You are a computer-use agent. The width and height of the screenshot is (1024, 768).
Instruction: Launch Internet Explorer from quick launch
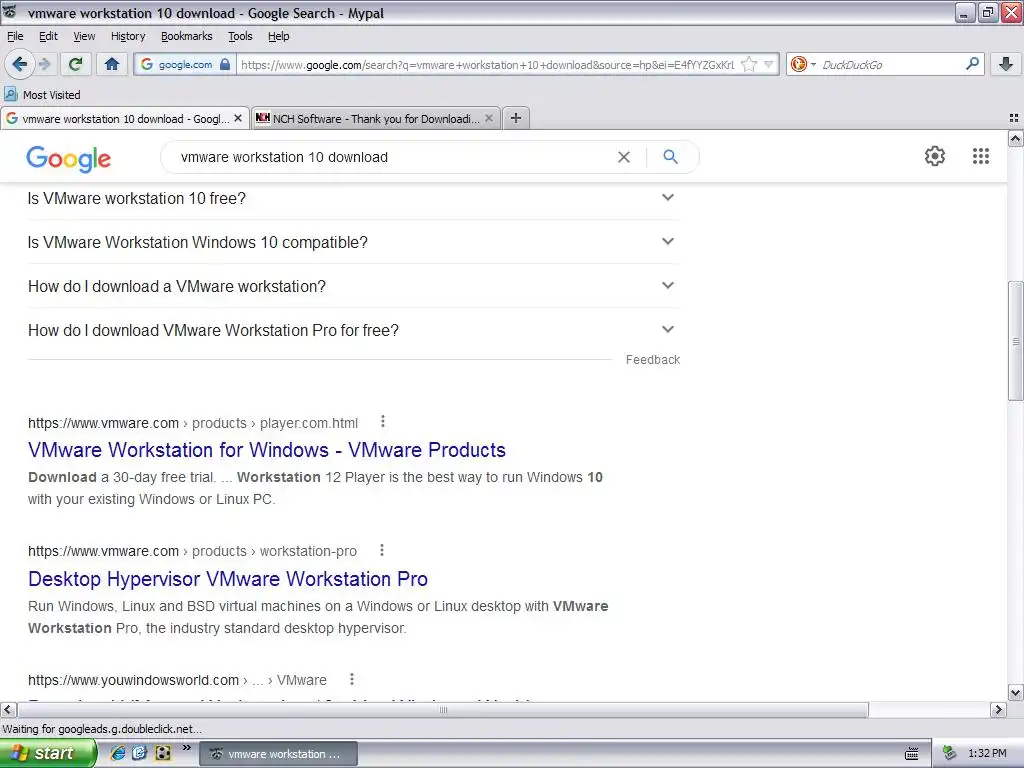(117, 753)
